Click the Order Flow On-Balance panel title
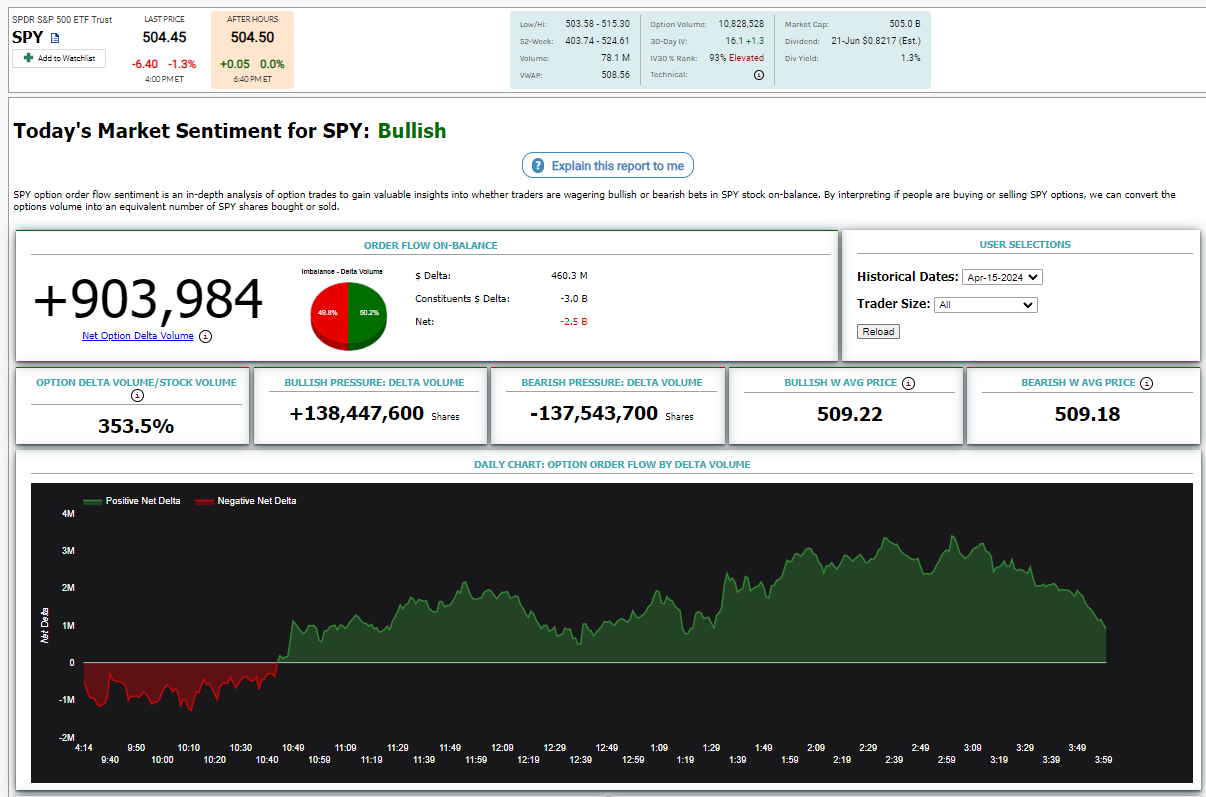This screenshot has width=1206, height=797. [x=431, y=245]
